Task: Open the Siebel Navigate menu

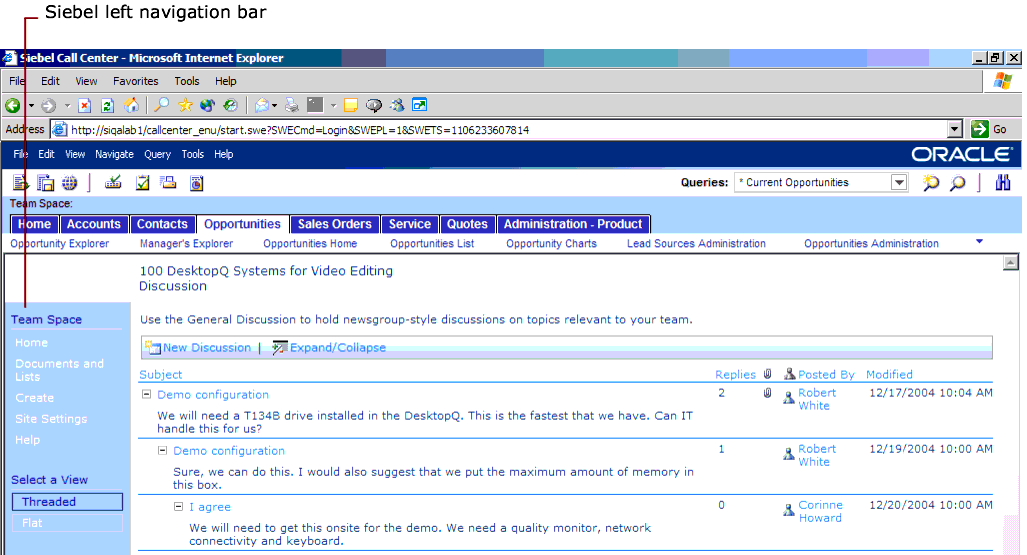Action: coord(115,155)
